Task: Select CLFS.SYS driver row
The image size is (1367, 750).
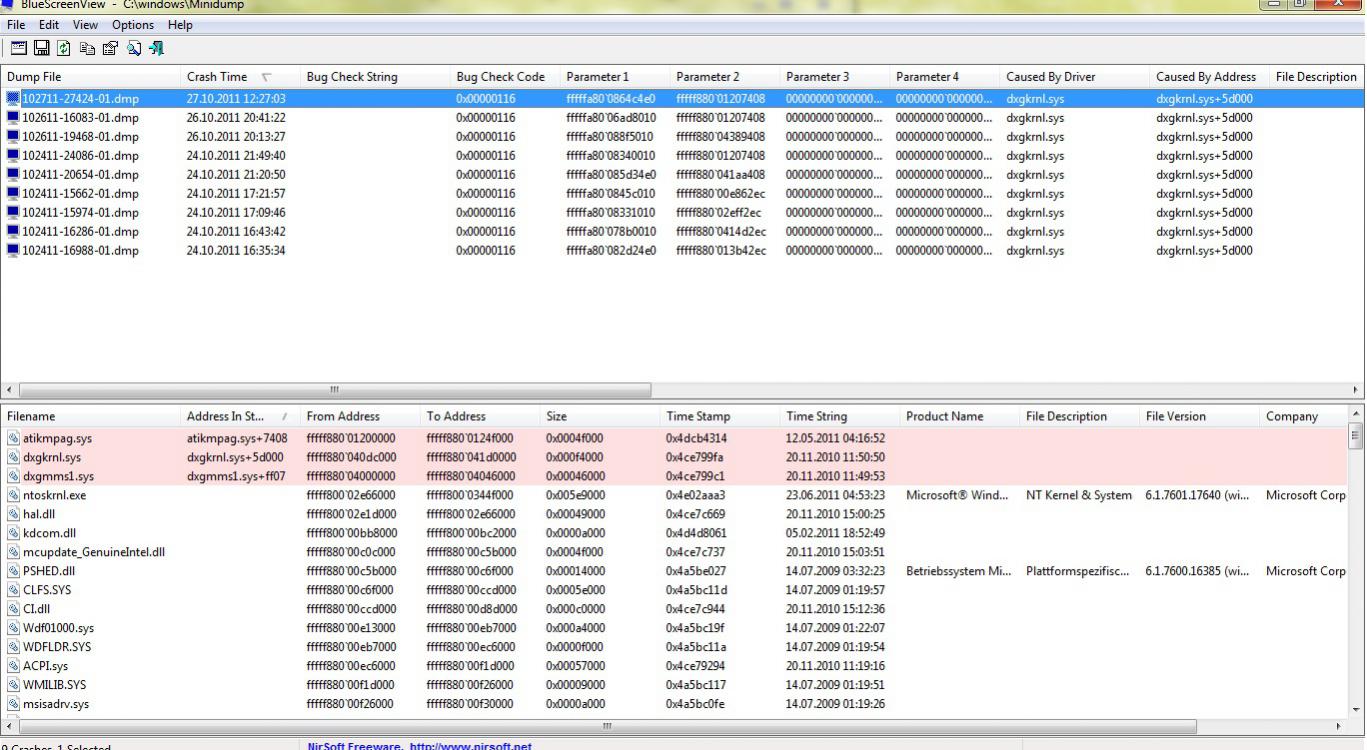Action: (675, 590)
